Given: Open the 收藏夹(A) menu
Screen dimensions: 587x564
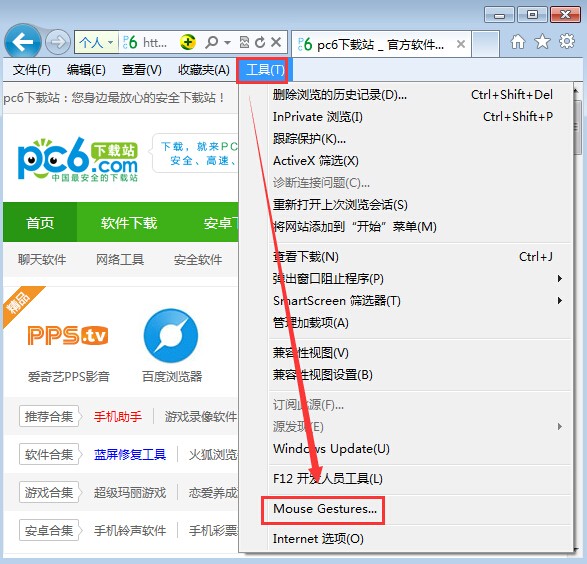Looking at the screenshot, I should point(204,70).
